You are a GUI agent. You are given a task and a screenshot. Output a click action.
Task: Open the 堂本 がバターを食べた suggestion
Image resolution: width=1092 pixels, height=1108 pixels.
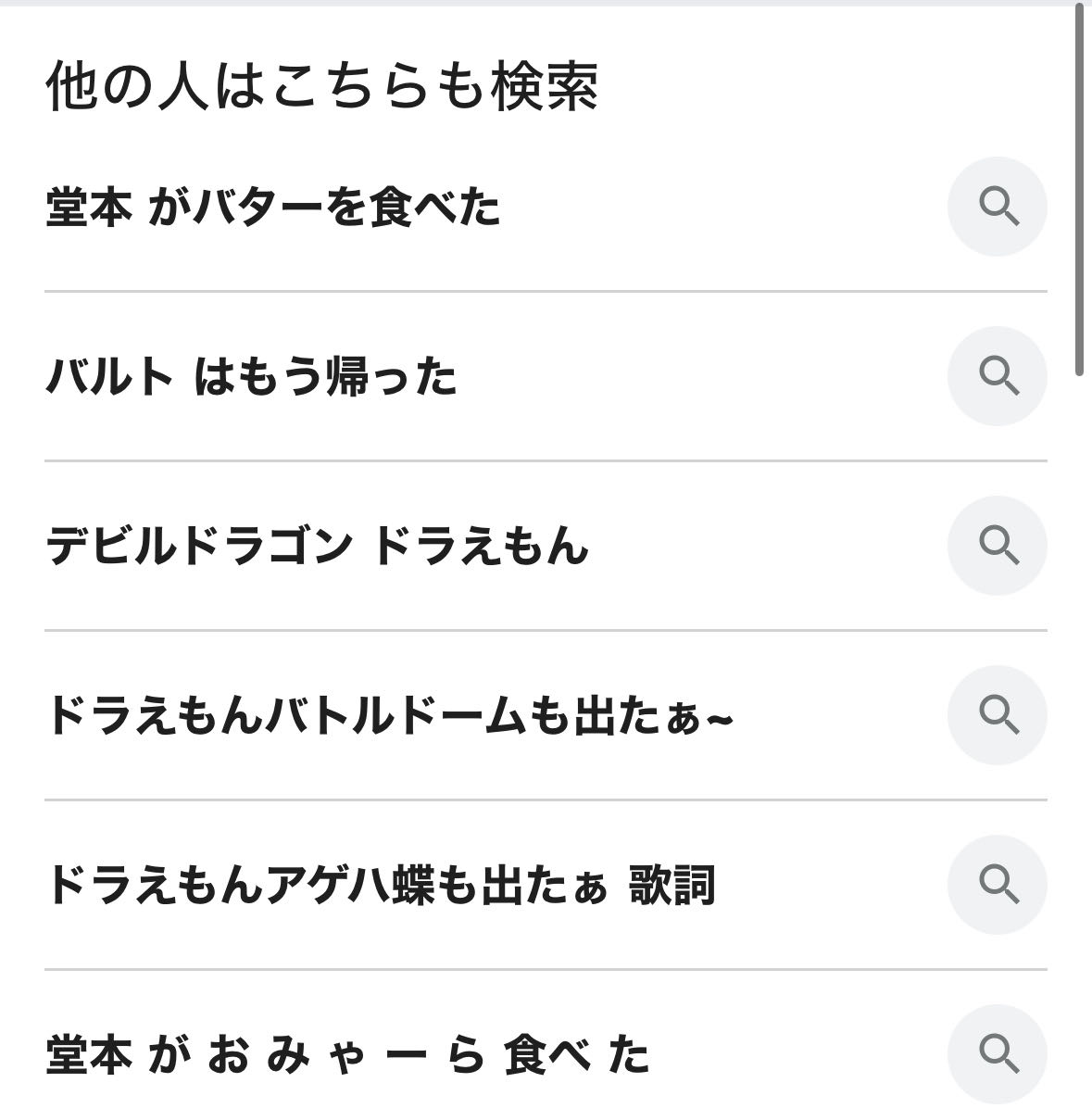click(273, 208)
